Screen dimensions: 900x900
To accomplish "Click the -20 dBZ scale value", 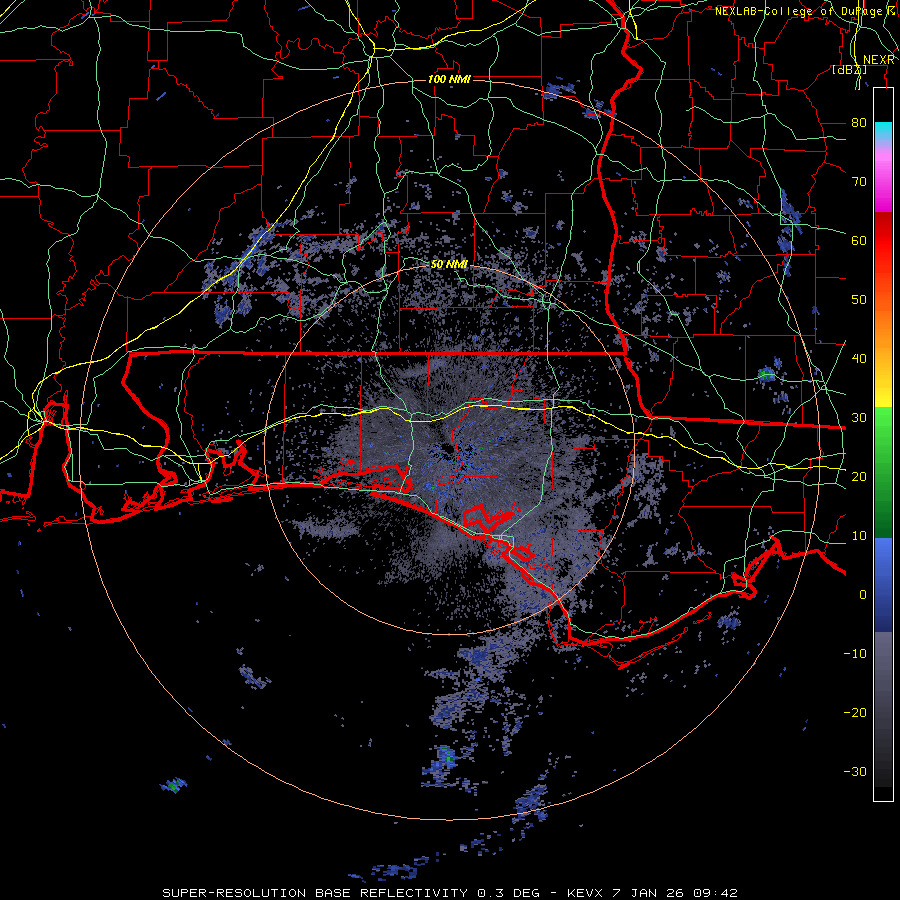I will tap(855, 713).
